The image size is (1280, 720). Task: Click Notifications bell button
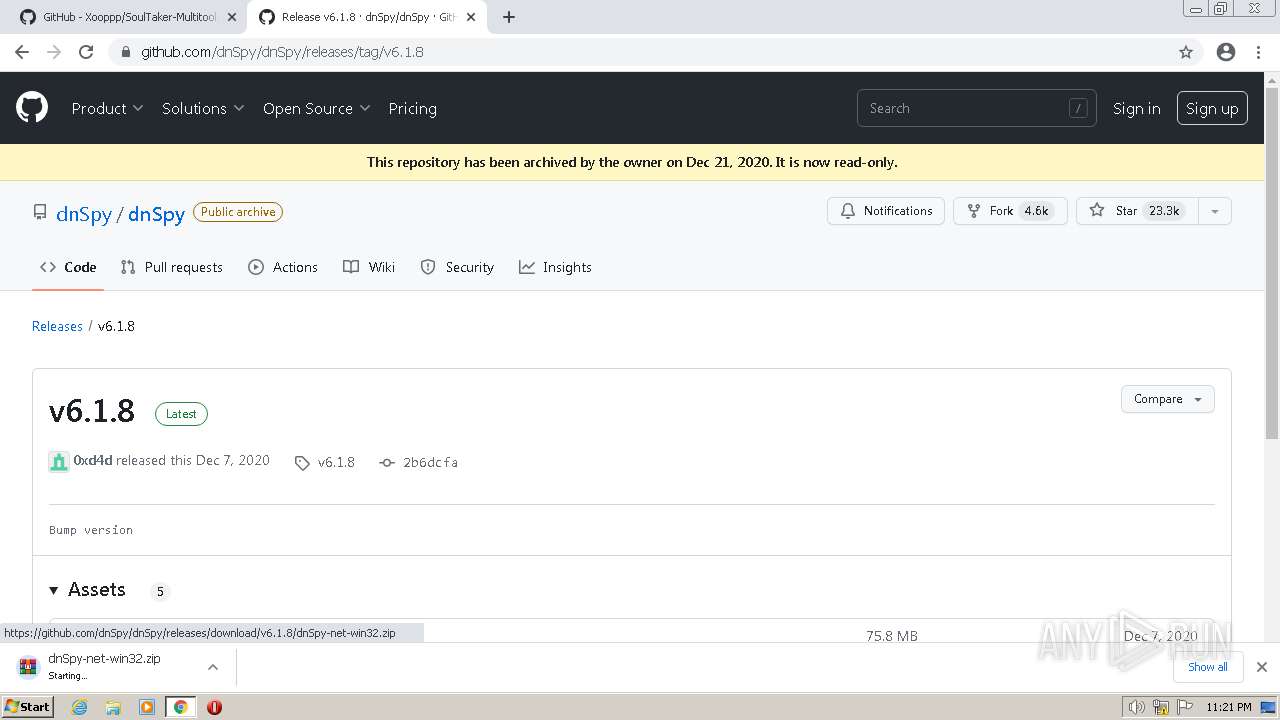coord(886,211)
